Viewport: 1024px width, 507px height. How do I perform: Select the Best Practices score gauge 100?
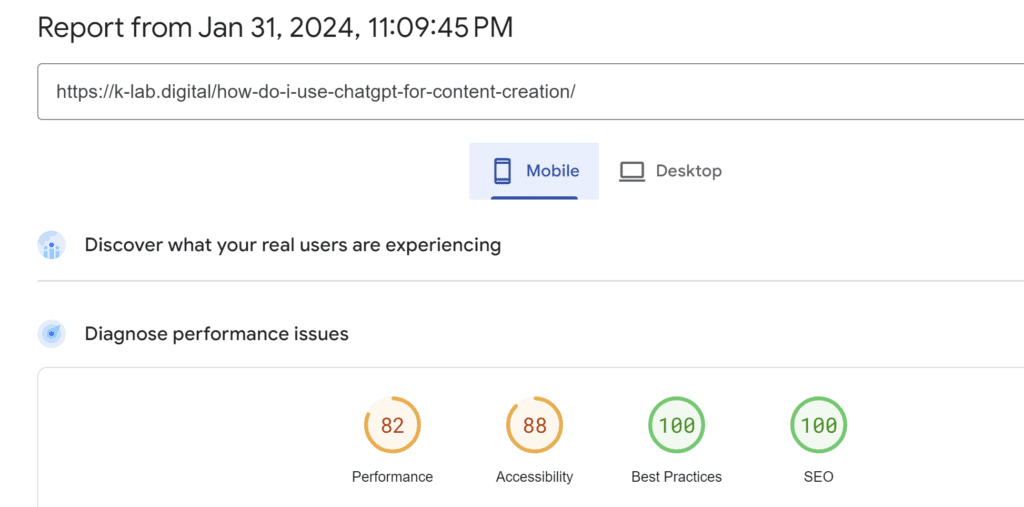point(677,425)
